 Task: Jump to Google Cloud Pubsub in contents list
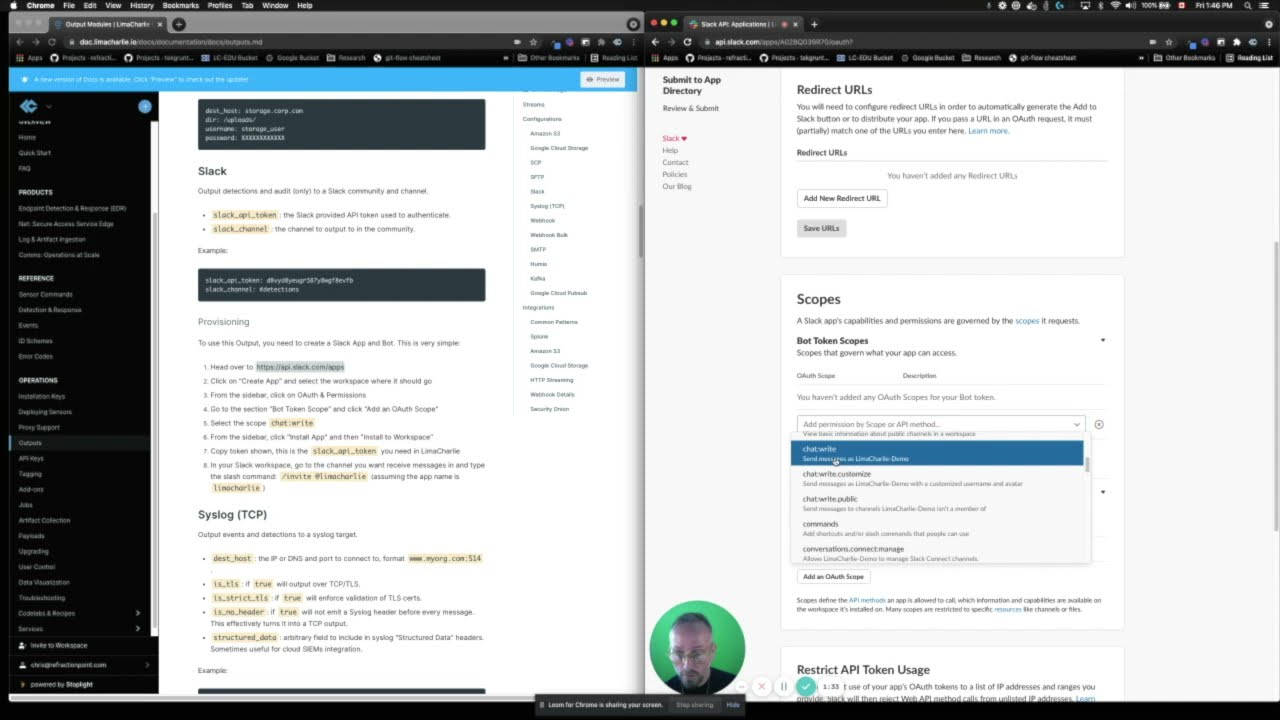tap(558, 293)
